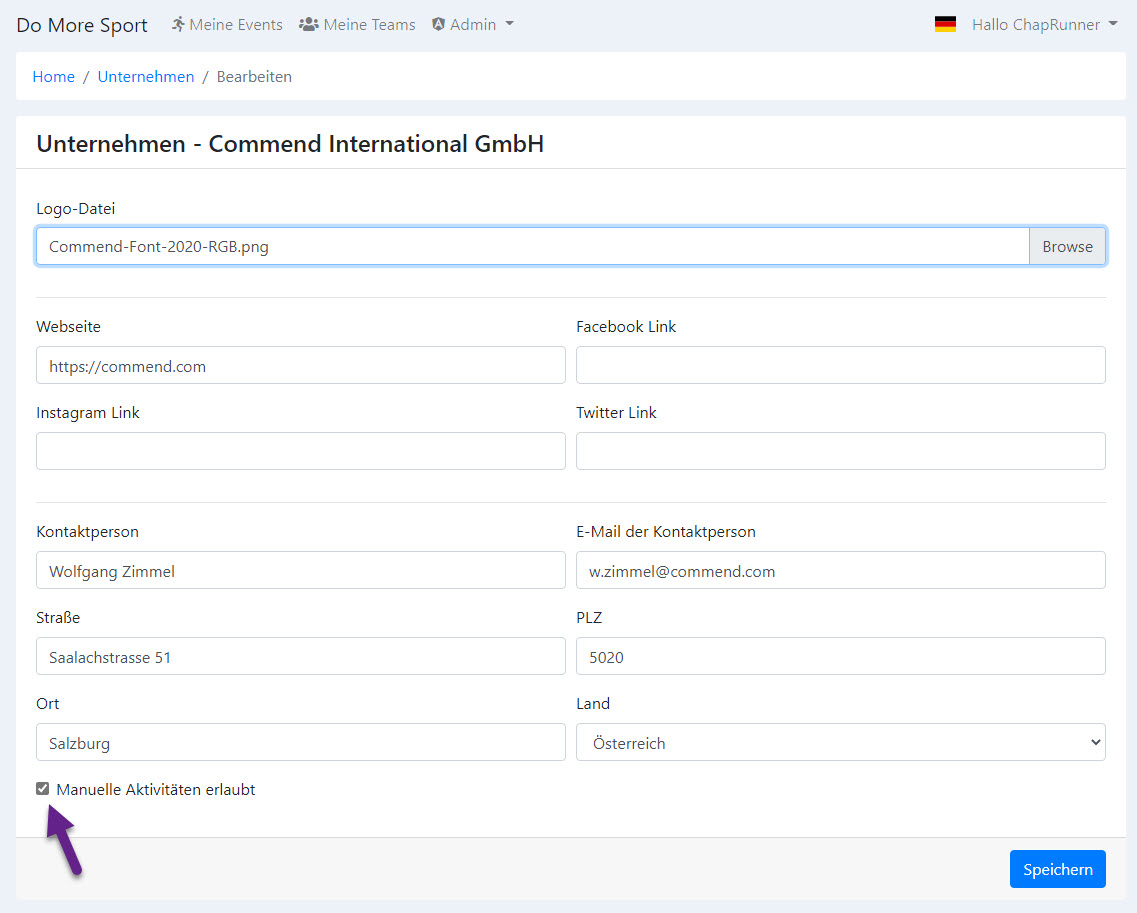The width and height of the screenshot is (1137, 913).
Task: Toggle the Manuelle Aktivitäten erlaubt checkbox
Action: click(43, 789)
